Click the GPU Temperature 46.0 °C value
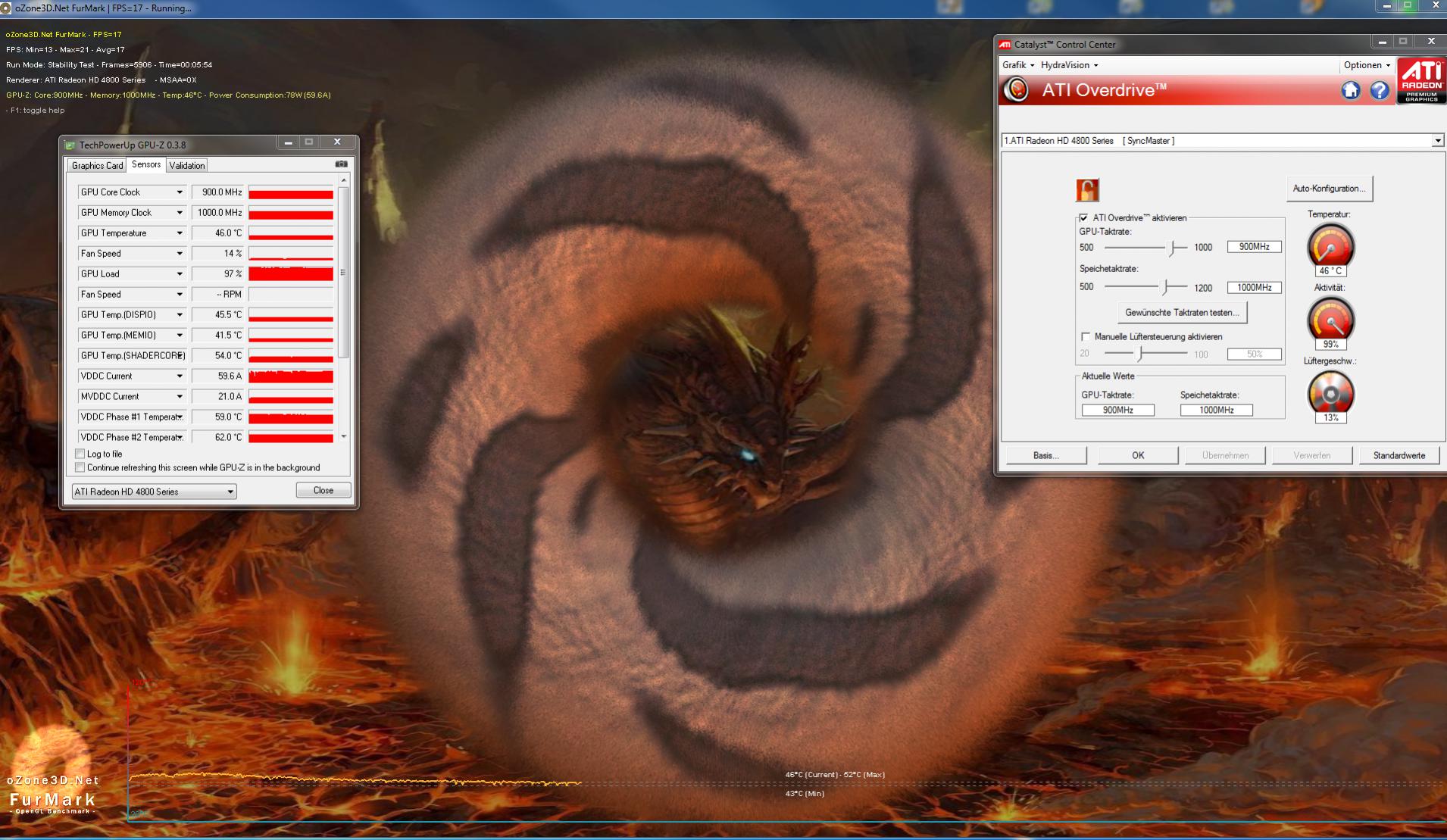Screen dimensions: 1447x840 coord(218,233)
